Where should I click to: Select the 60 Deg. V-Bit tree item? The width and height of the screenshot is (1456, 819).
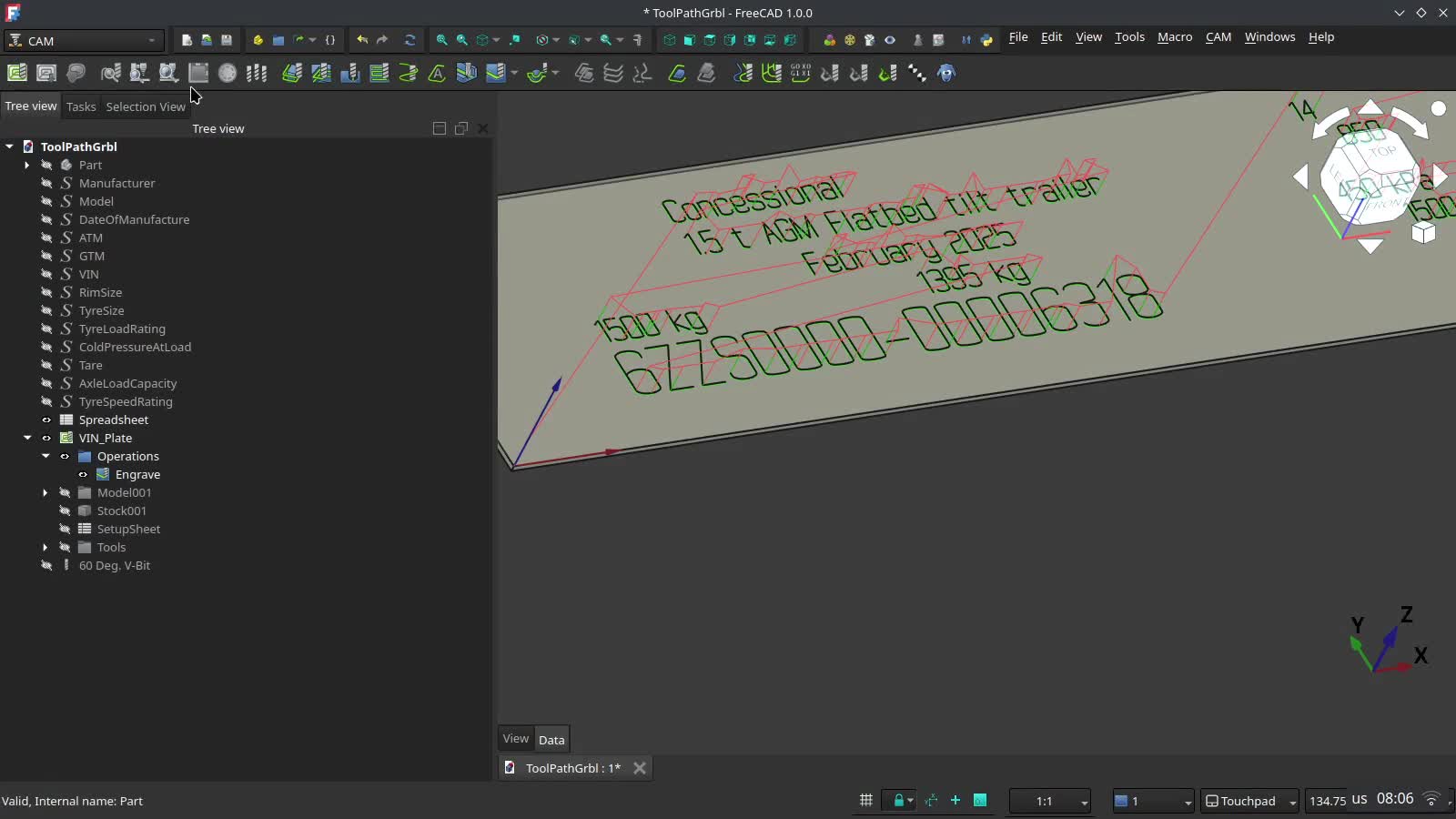(115, 565)
